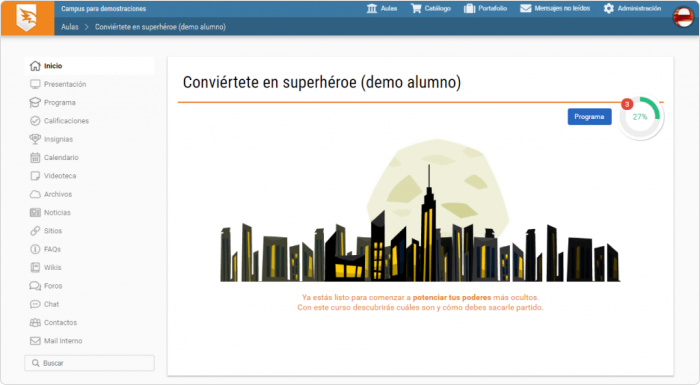The width and height of the screenshot is (700, 385).
Task: Click the unread messages envelope icon
Action: [526, 8]
